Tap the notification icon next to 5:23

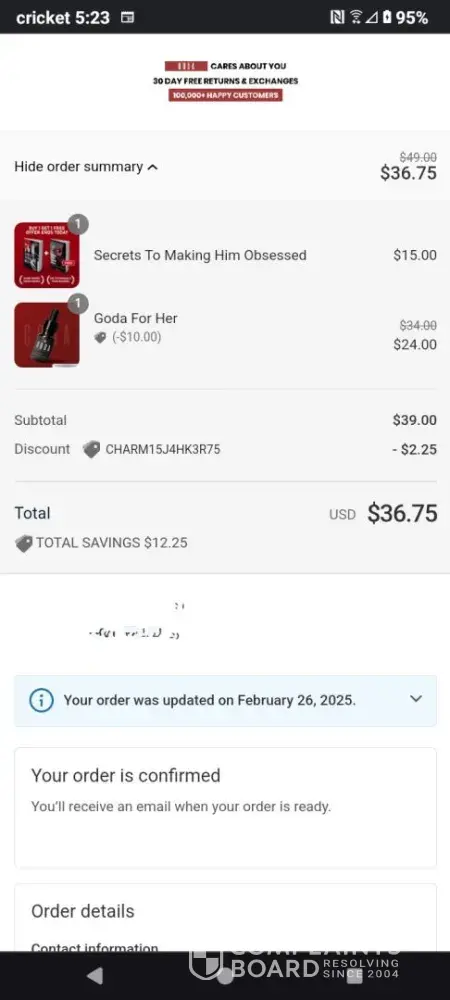tap(127, 18)
